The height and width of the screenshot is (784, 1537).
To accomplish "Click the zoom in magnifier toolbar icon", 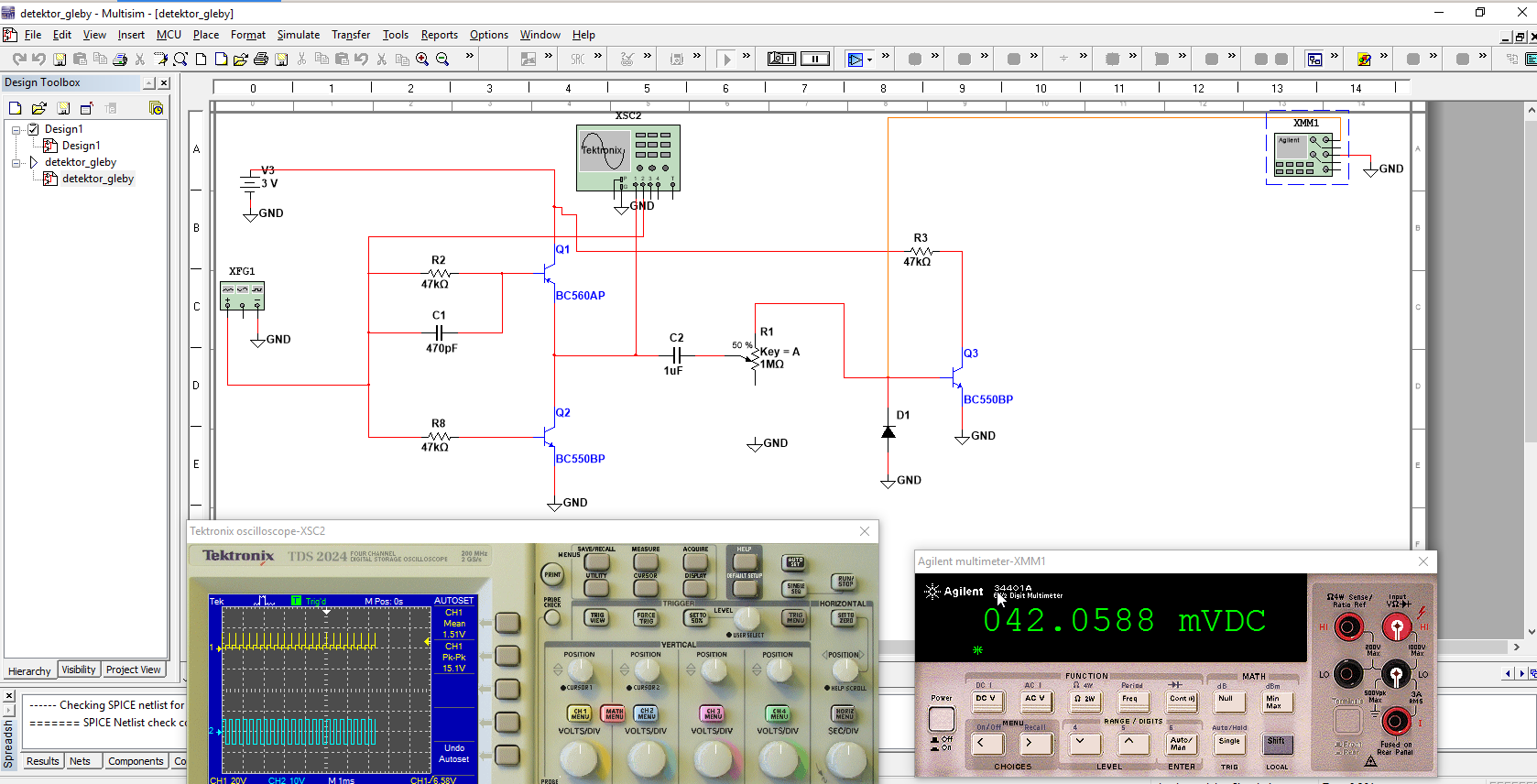I will coord(422,59).
